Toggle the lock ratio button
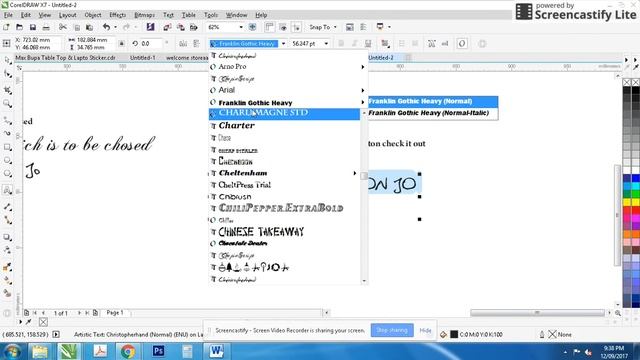 tap(122, 44)
